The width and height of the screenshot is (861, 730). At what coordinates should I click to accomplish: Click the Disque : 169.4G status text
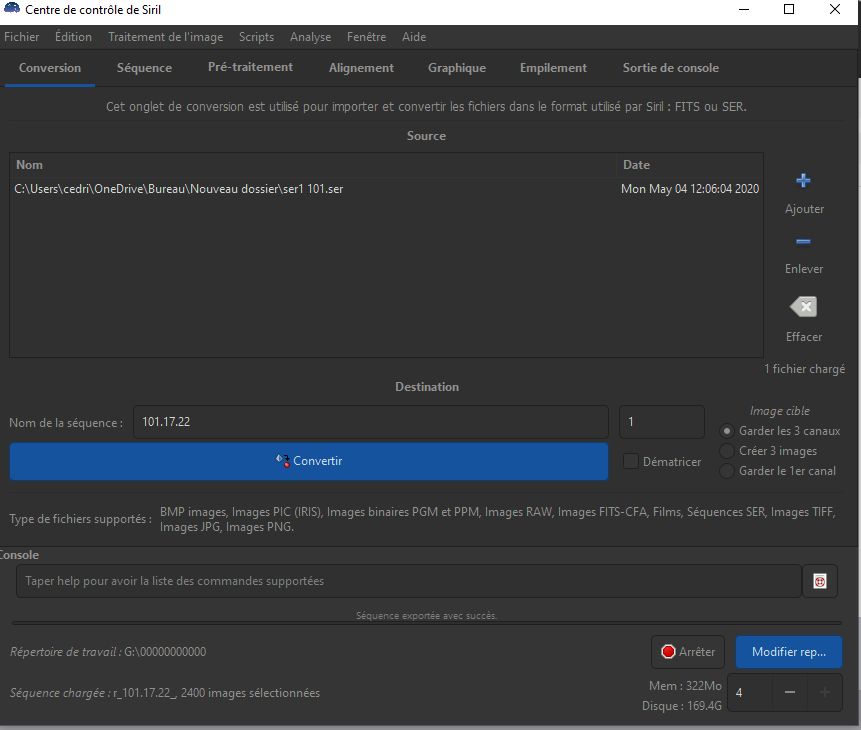[x=681, y=706]
